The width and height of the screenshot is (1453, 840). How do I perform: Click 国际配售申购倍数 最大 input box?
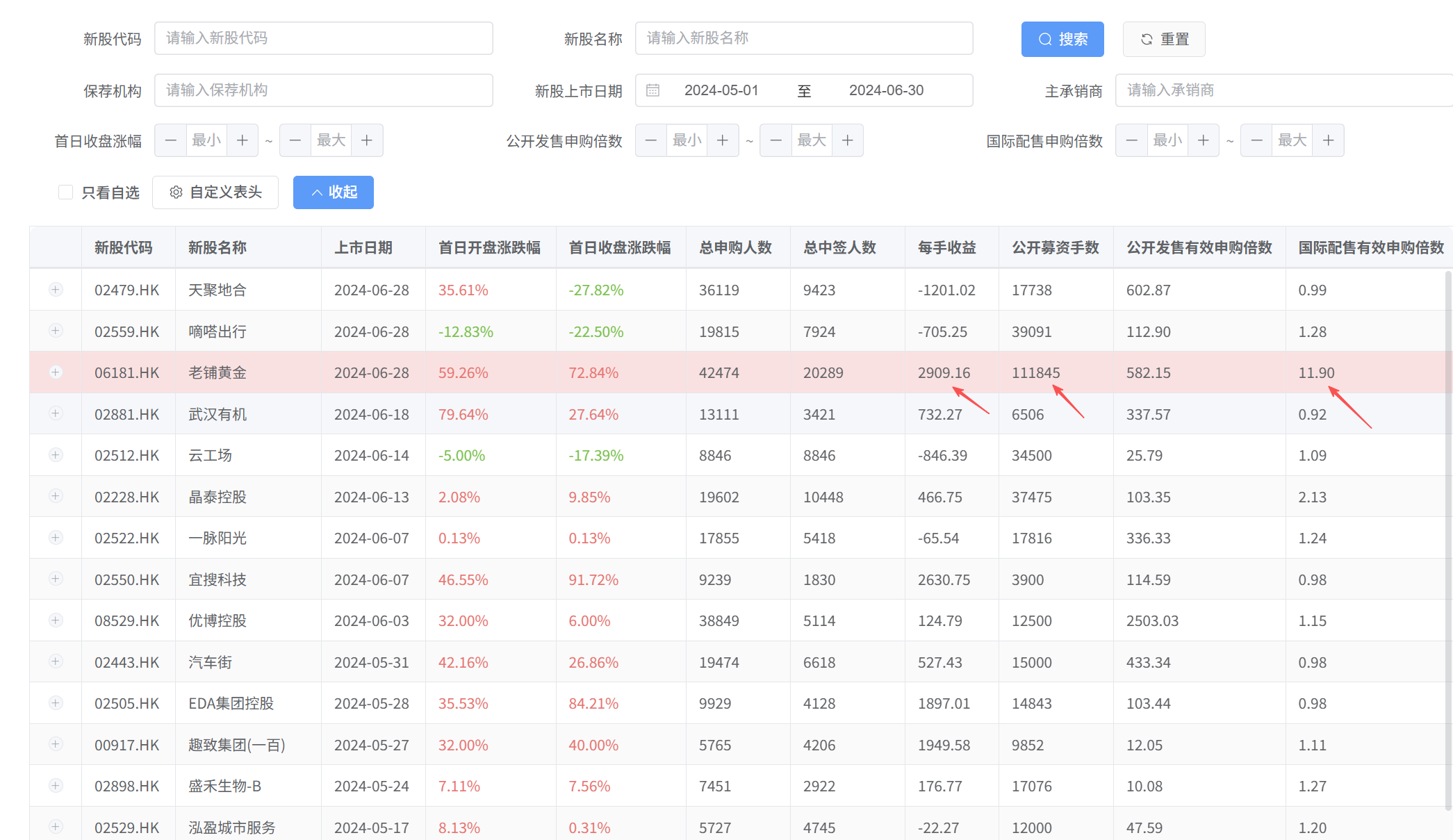[x=1292, y=140]
